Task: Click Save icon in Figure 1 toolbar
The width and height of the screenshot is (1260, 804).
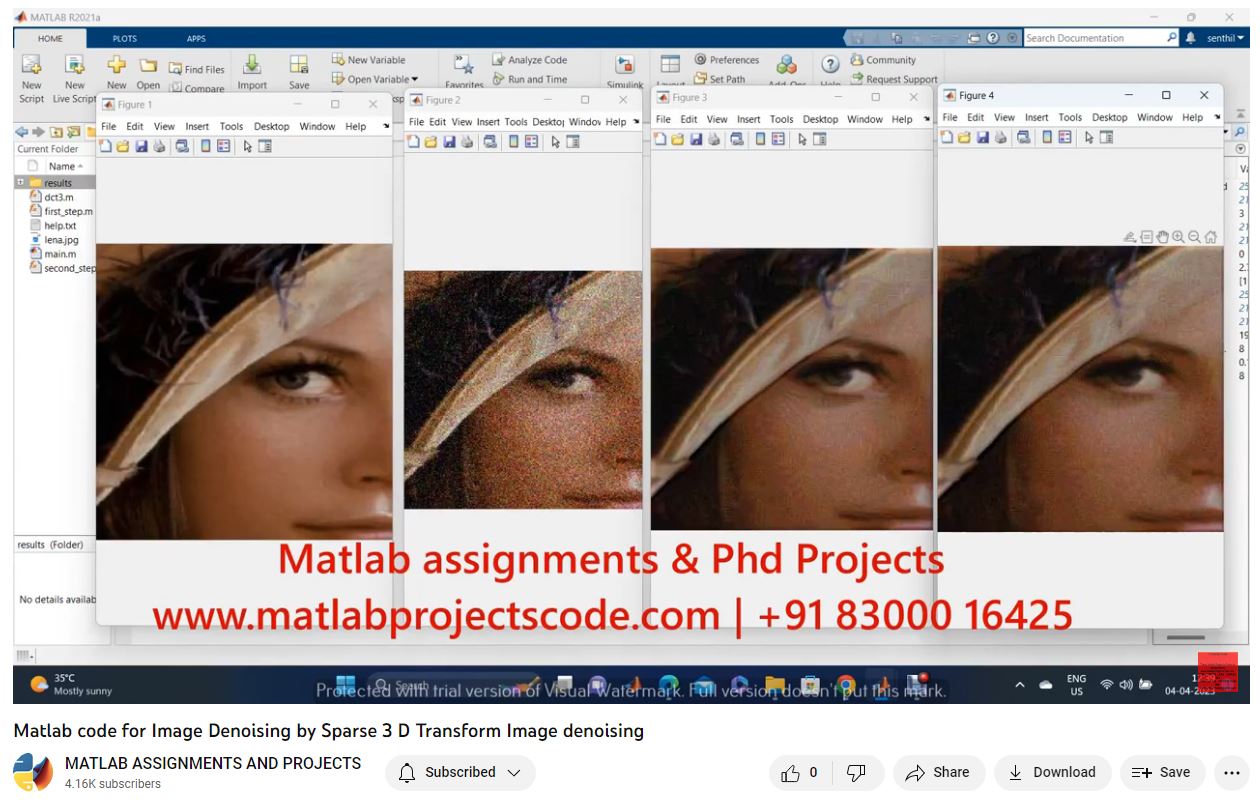Action: coord(141,146)
